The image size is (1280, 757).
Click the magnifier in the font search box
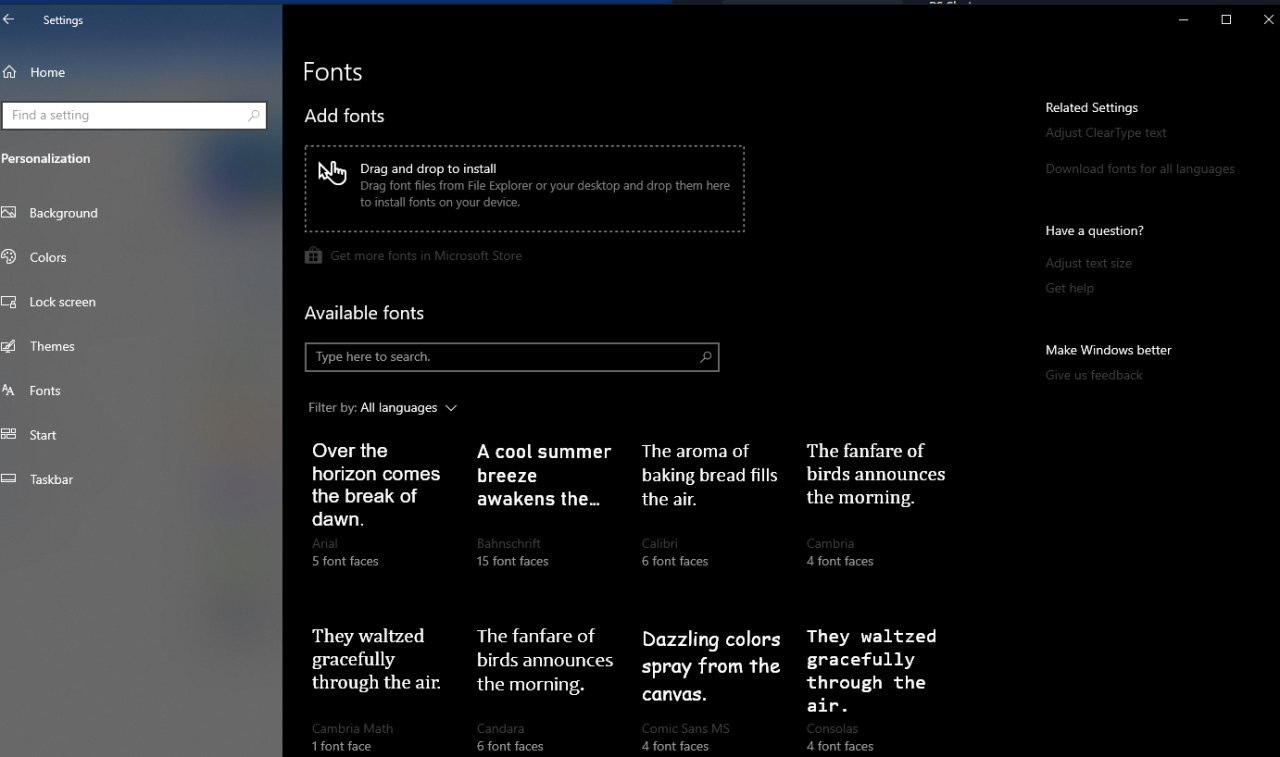(x=705, y=357)
